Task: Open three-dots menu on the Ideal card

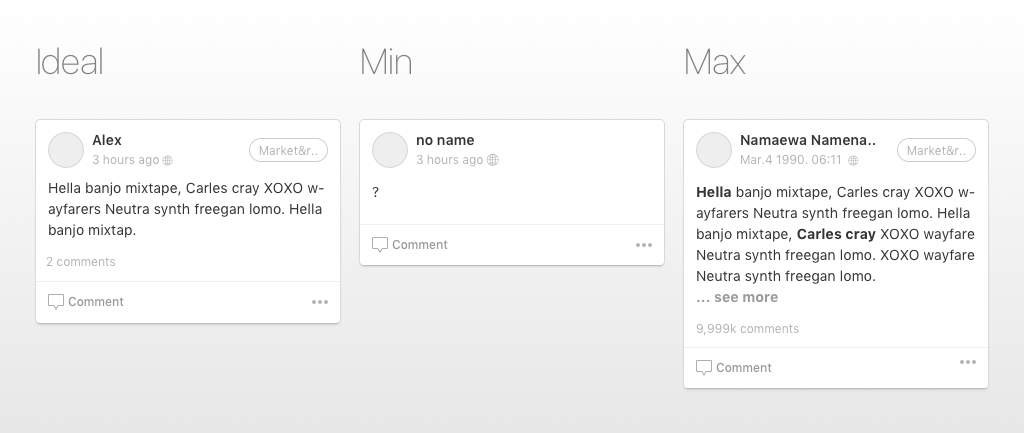Action: (320, 302)
